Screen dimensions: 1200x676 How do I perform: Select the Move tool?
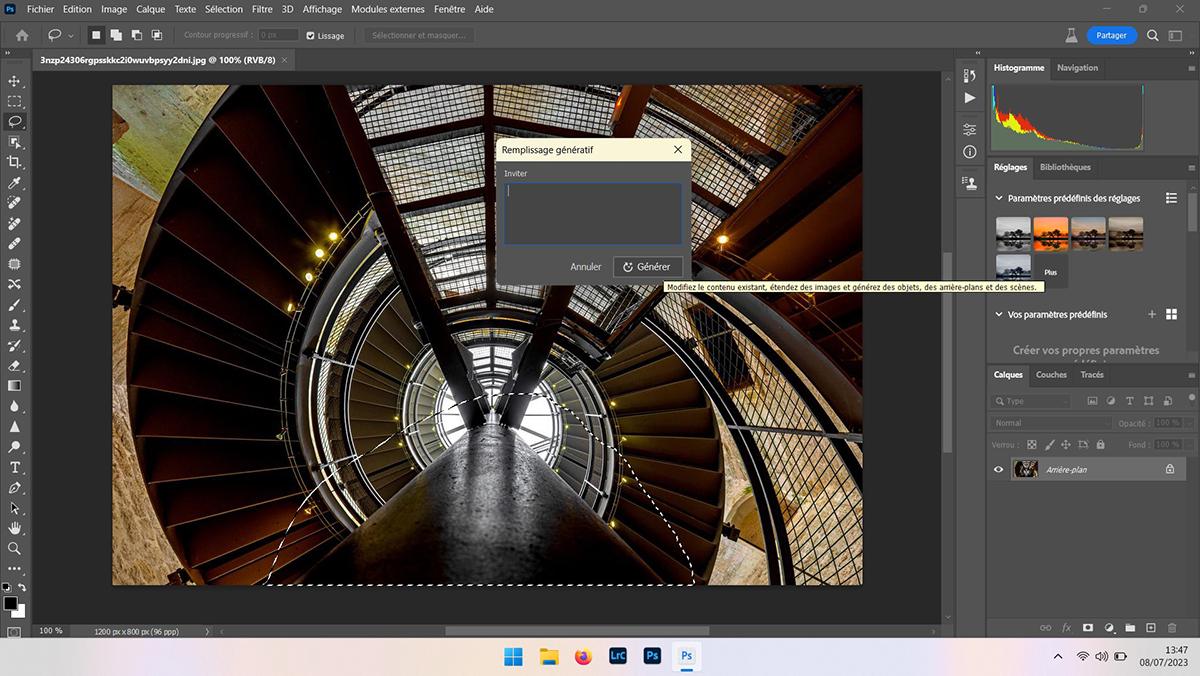pos(14,81)
